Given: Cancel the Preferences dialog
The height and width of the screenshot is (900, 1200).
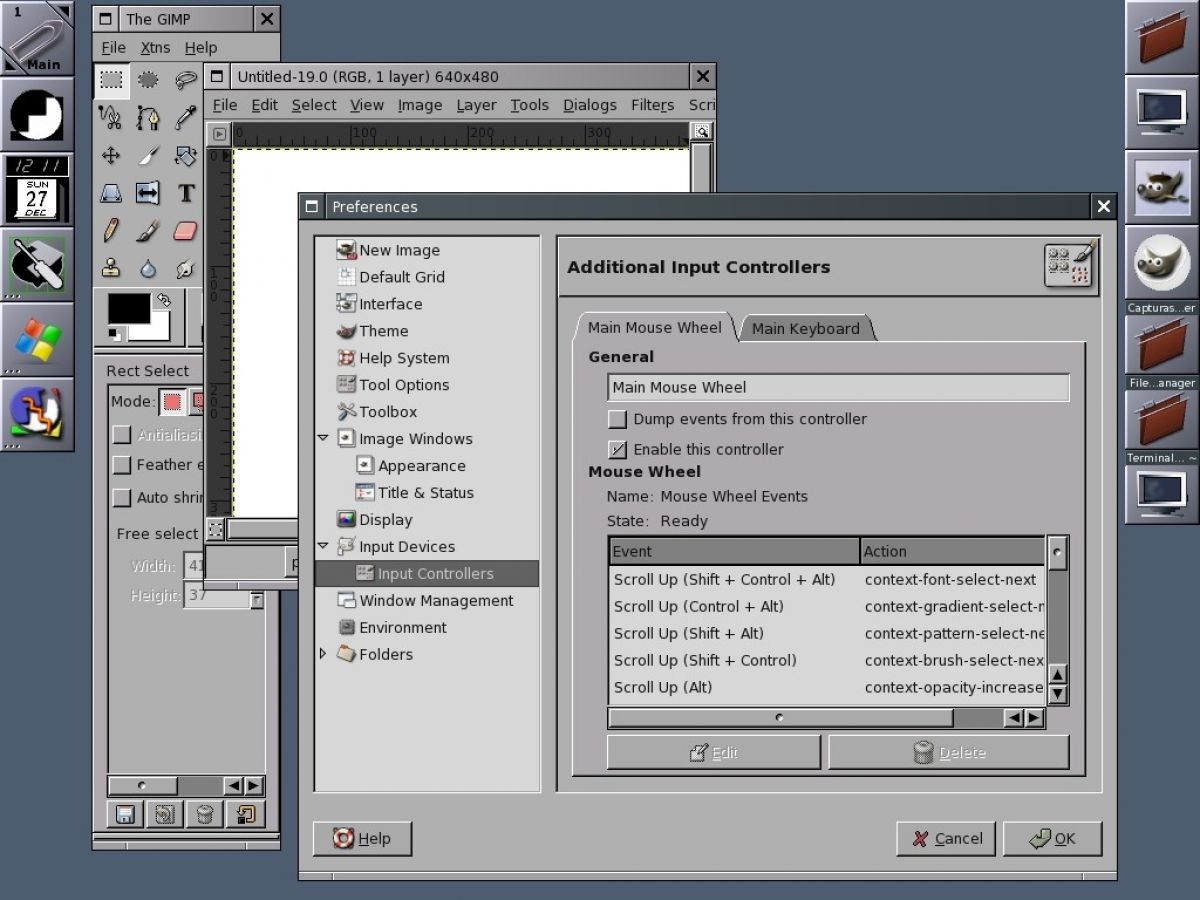Looking at the screenshot, I should (x=946, y=838).
